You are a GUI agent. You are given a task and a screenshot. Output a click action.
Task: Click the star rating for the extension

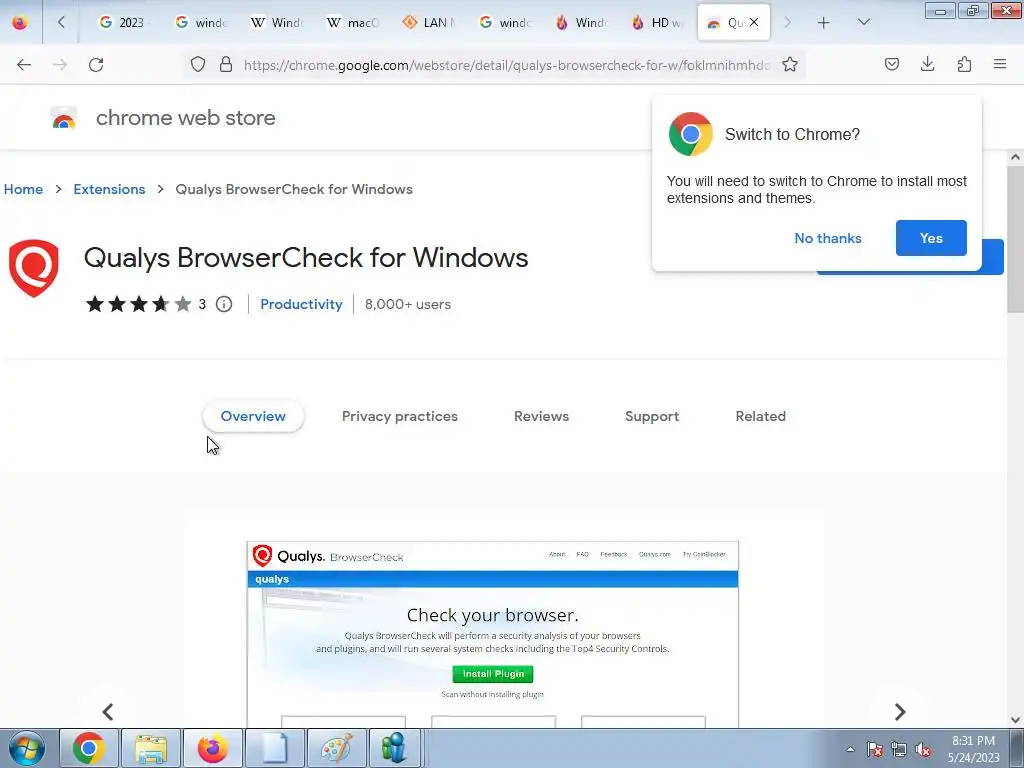pos(138,304)
